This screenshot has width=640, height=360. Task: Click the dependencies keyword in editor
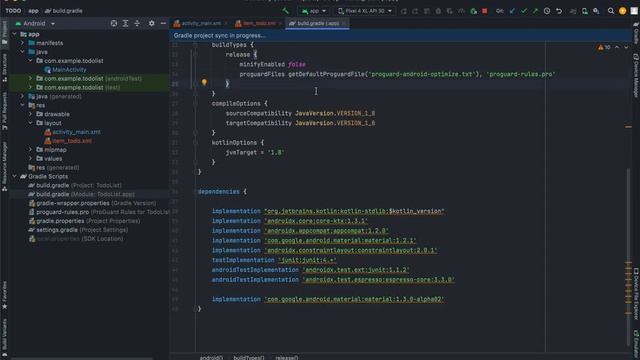click(218, 191)
